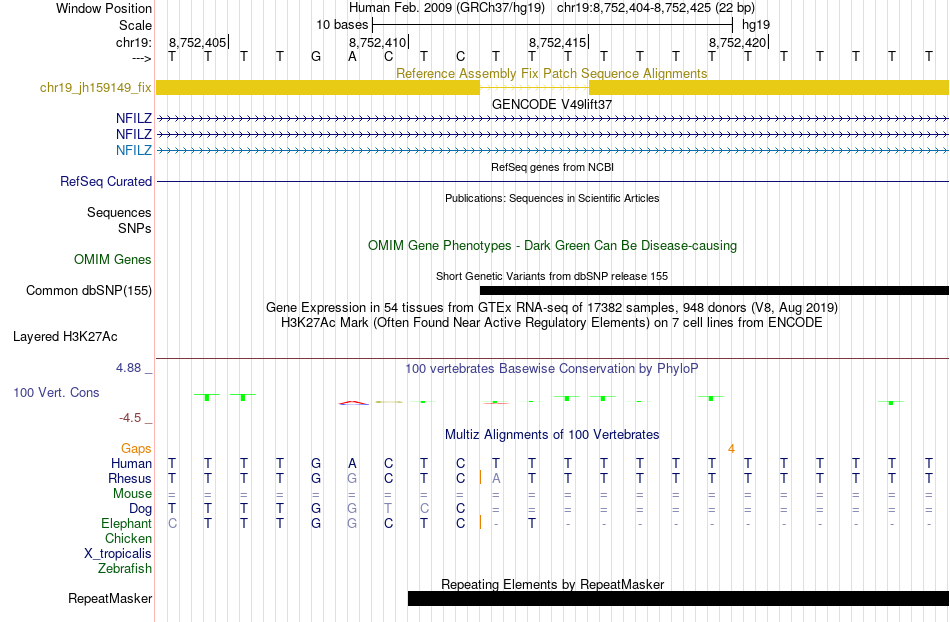Click the hg19 label beside the scale bar
The height and width of the screenshot is (622, 950).
[x=756, y=25]
